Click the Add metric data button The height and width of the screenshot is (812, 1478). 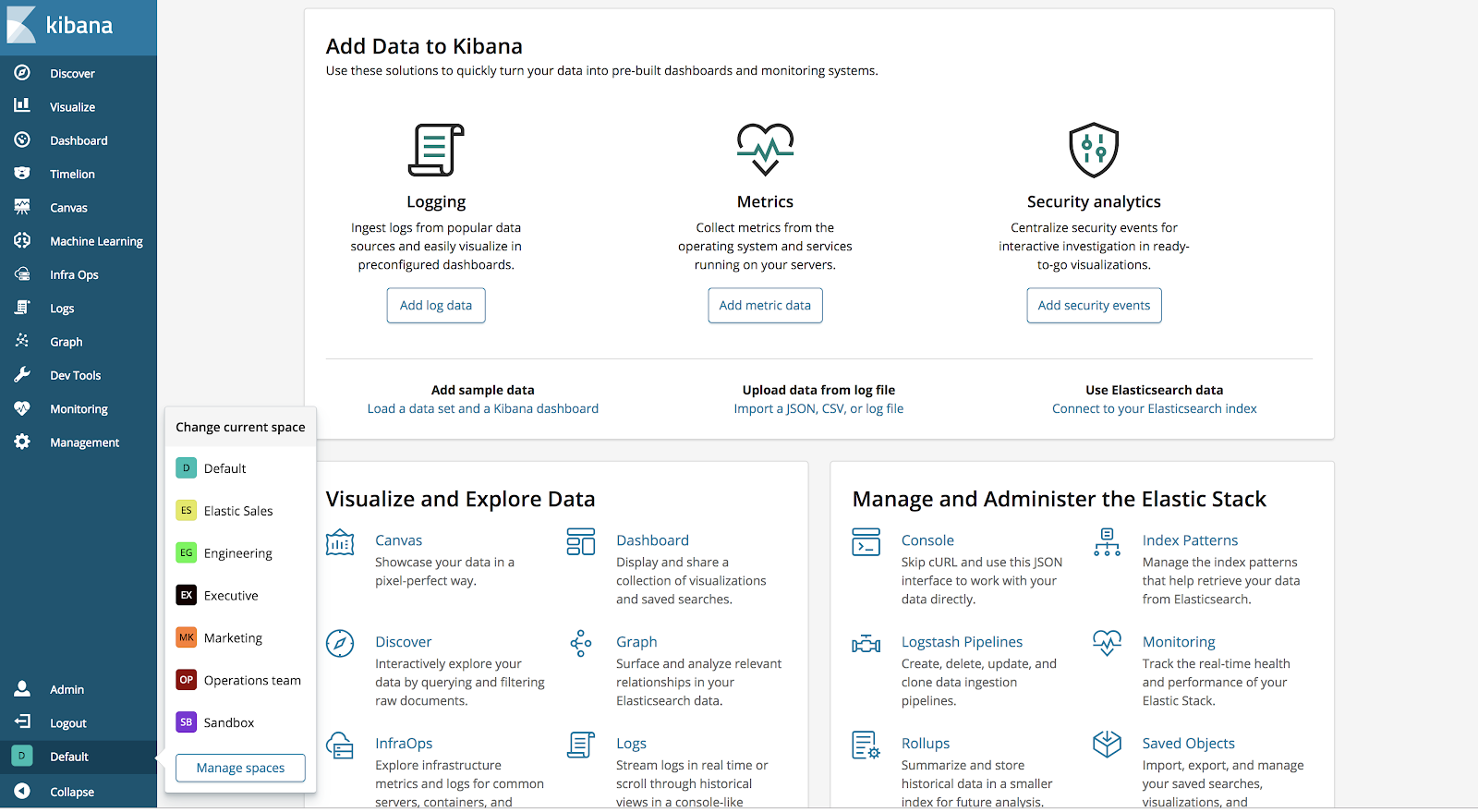pyautogui.click(x=765, y=306)
